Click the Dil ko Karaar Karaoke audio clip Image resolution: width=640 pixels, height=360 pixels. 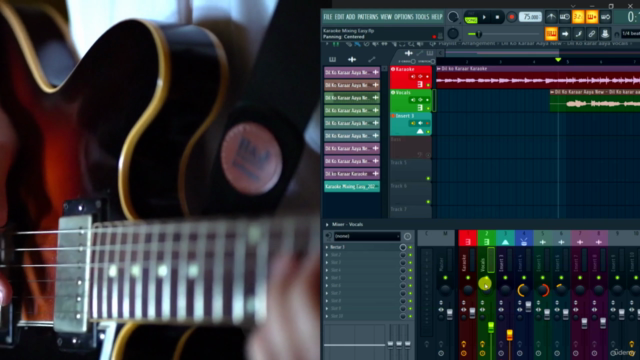538,78
